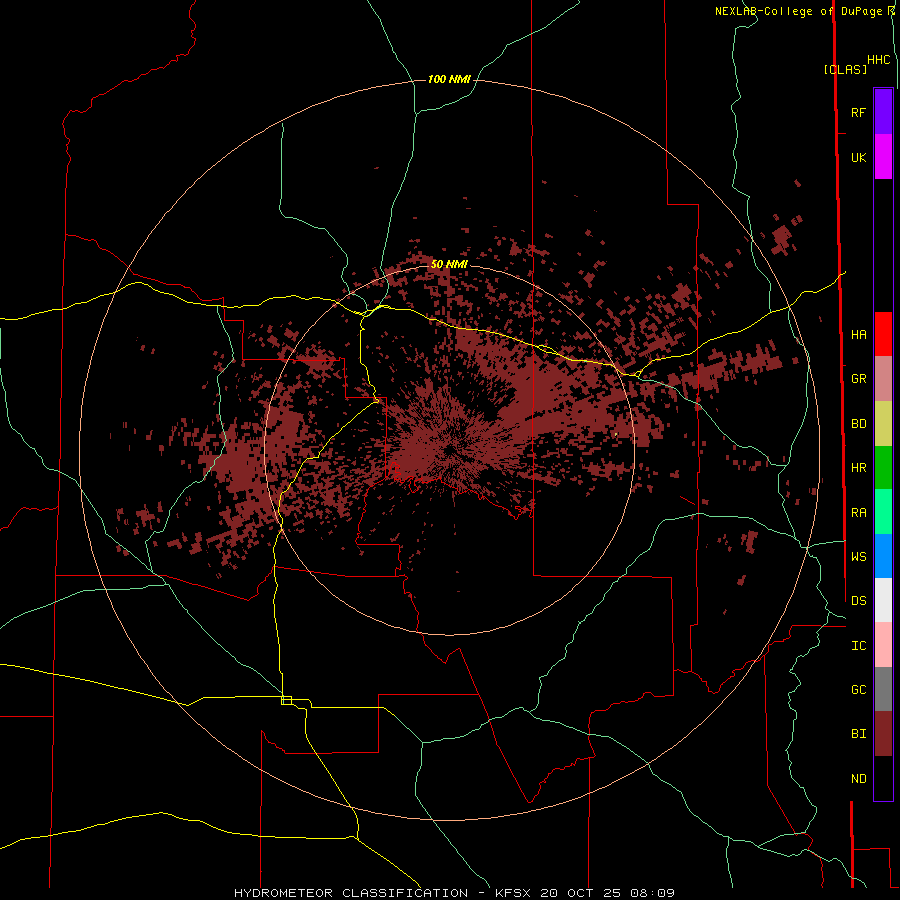The height and width of the screenshot is (900, 900).
Task: Click the "RF" legend label
Action: pyautogui.click(x=858, y=113)
